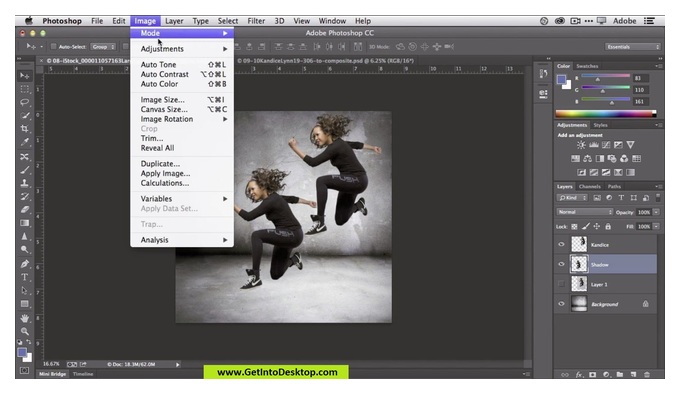
Task: Open the Normal blend mode dropdown
Action: tap(585, 212)
